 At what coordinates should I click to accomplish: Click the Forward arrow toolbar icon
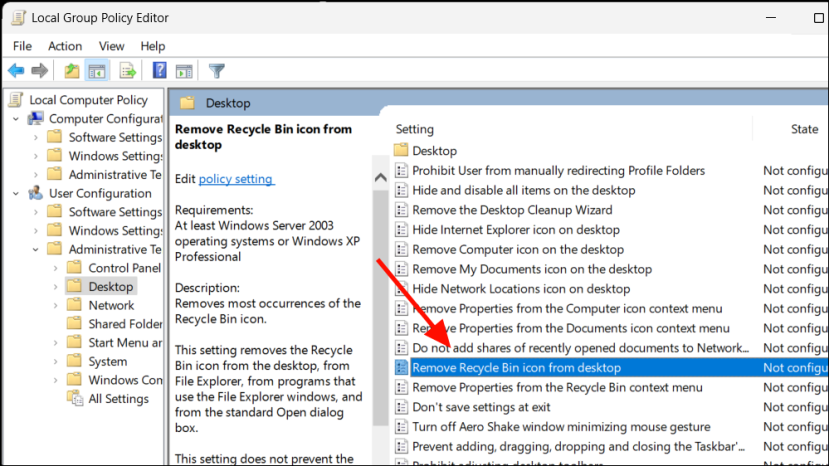coord(40,70)
